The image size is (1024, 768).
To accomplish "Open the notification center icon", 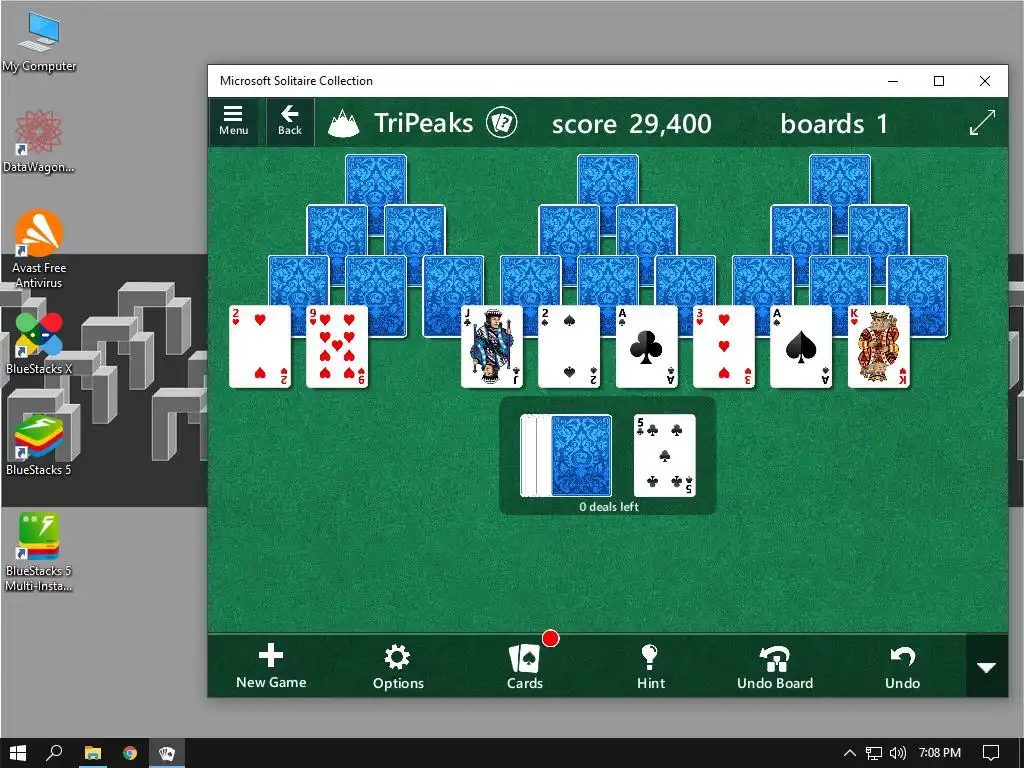I will (991, 753).
